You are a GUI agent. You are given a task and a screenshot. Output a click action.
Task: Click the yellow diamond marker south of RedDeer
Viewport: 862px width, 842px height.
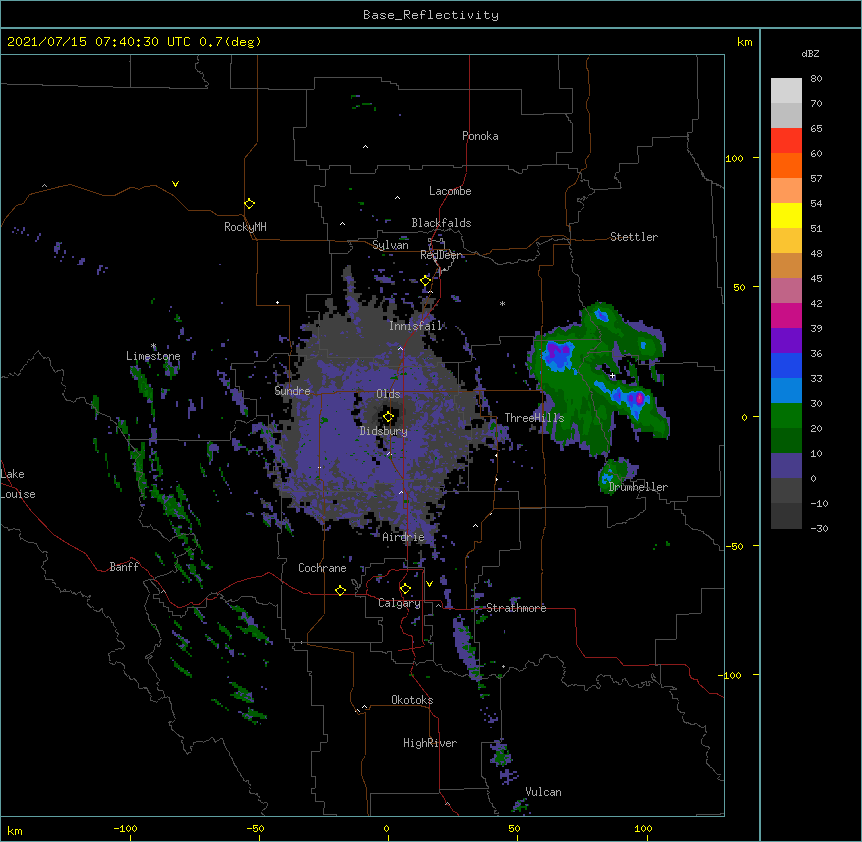426,281
